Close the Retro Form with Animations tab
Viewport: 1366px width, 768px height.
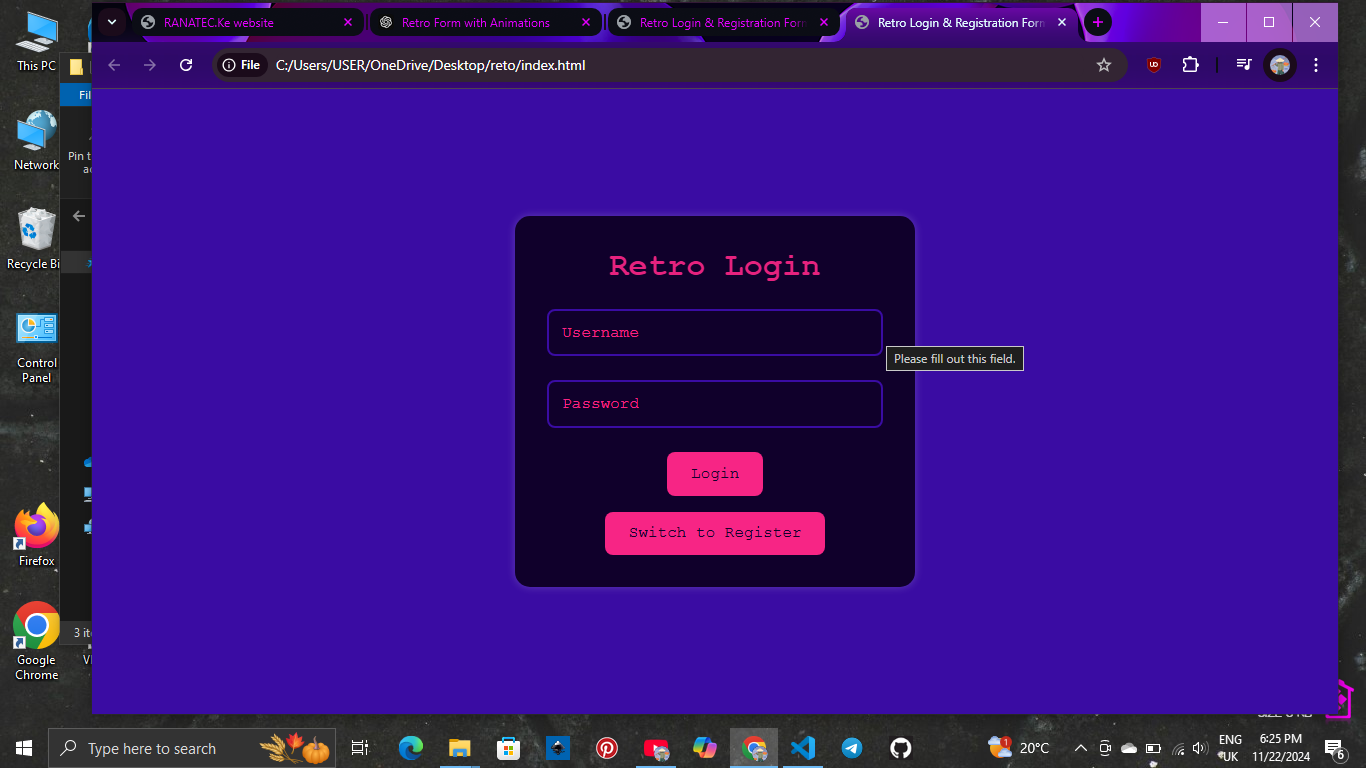586,22
